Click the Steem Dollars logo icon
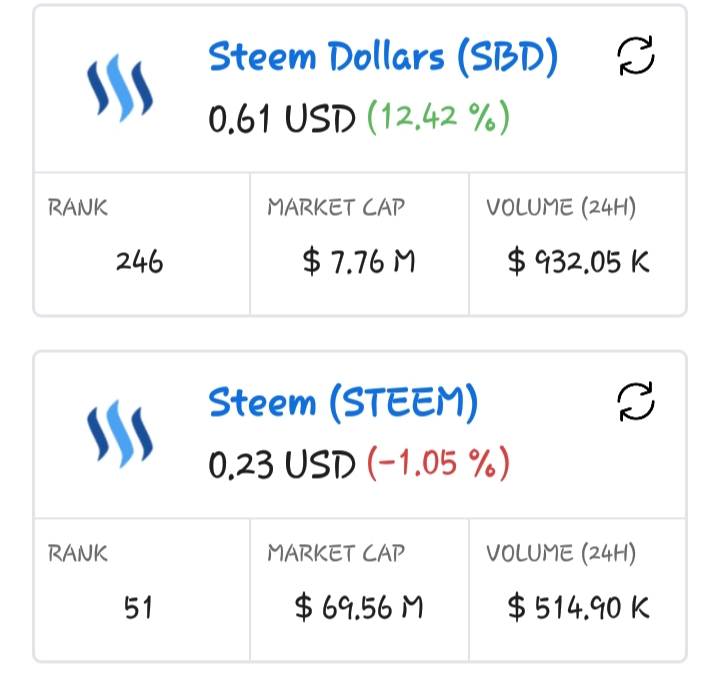This screenshot has height=691, width=720. (x=120, y=88)
